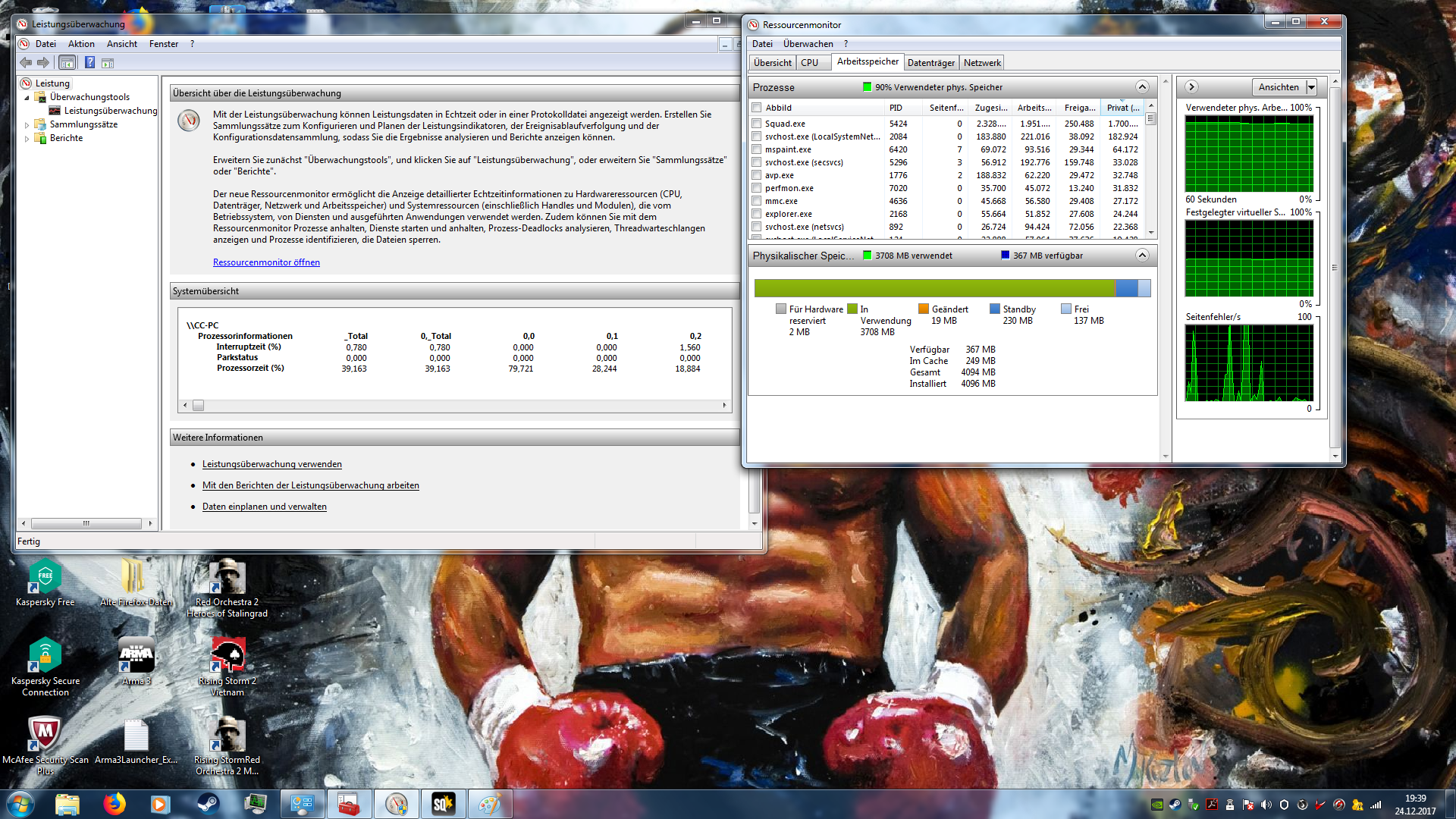Click the show/hide action pane icon
Image resolution: width=1456 pixels, height=819 pixels.
[x=108, y=63]
